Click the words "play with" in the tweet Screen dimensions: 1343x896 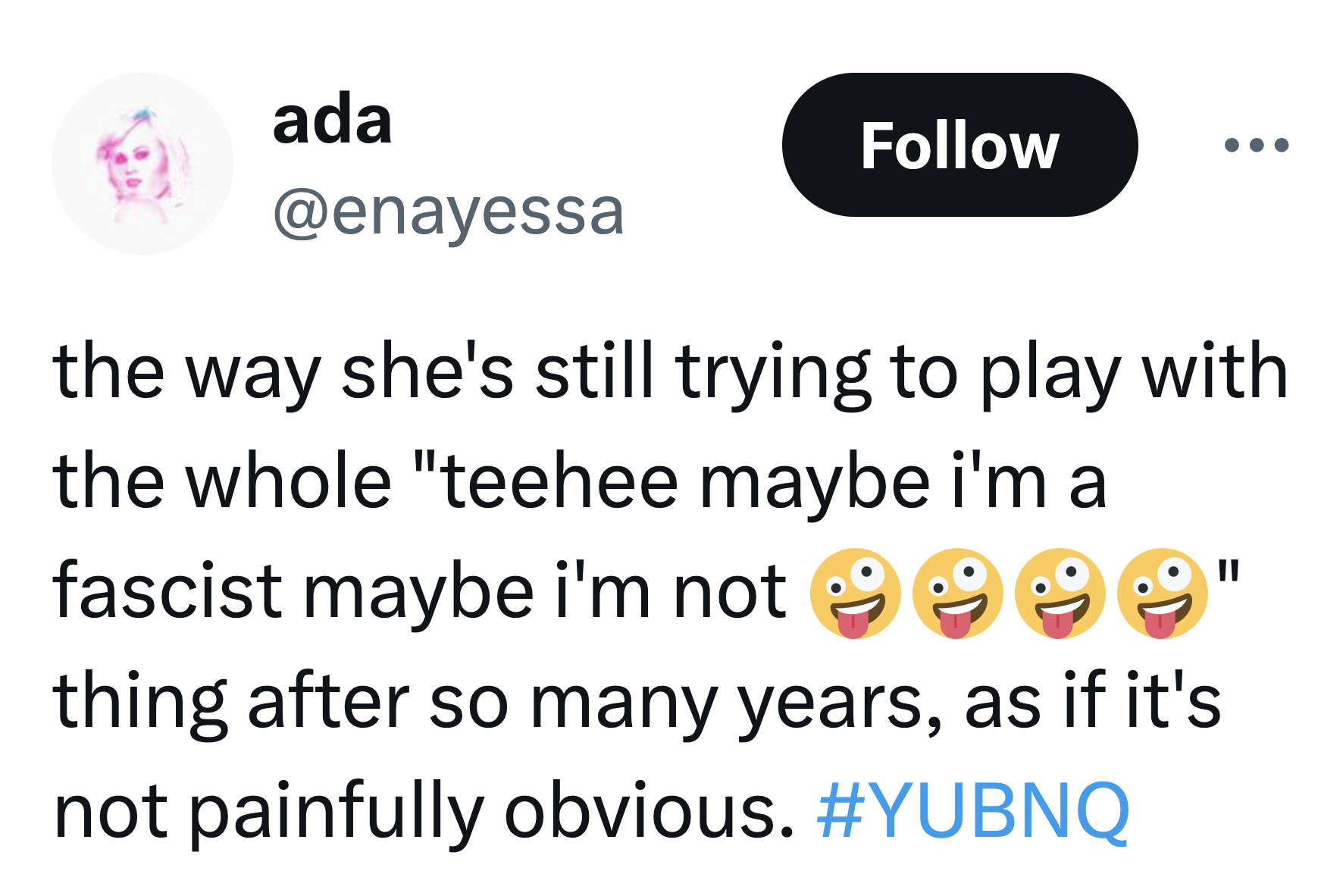[1134, 372]
